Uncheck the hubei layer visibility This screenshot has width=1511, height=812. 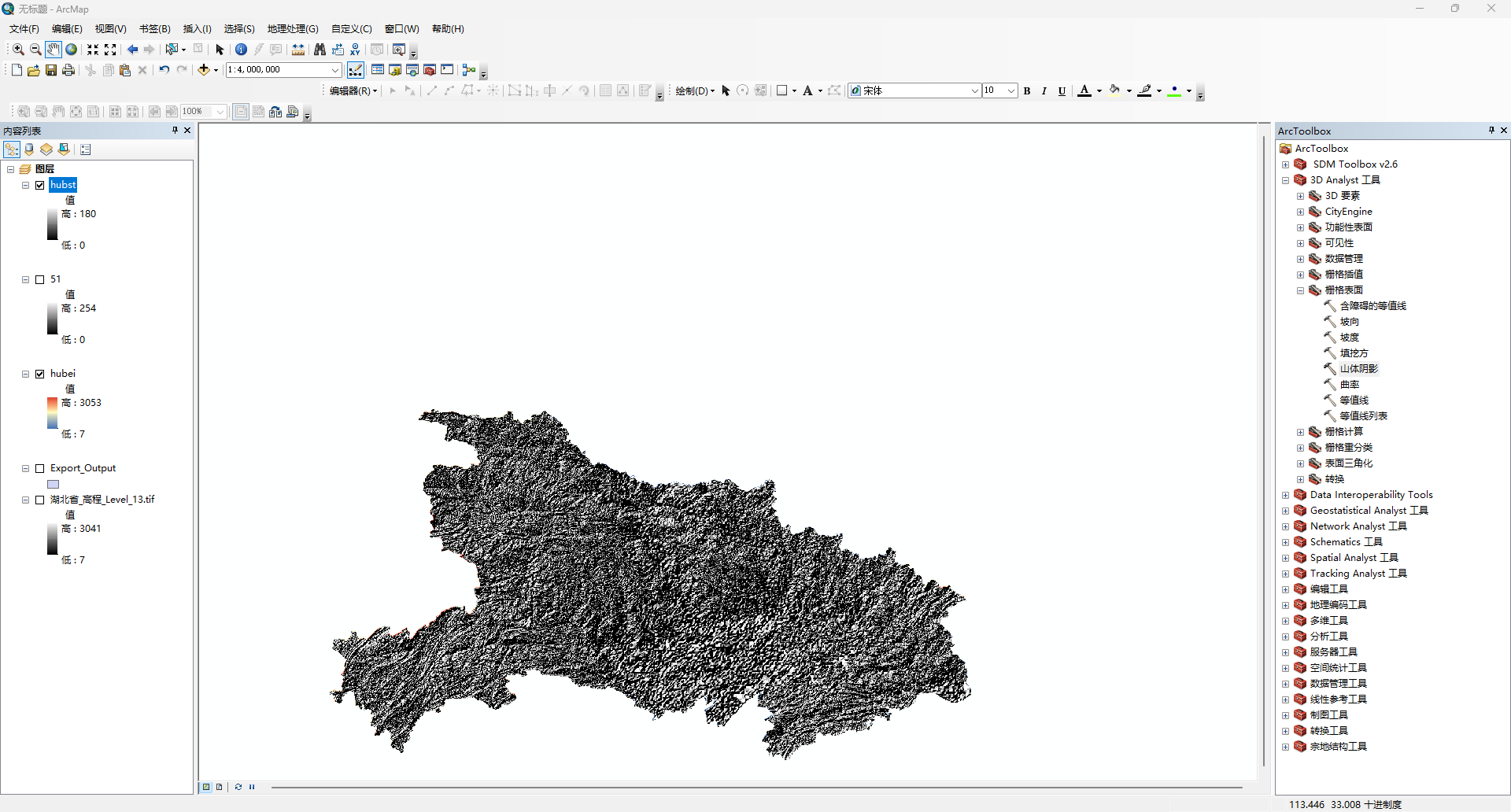pos(40,374)
